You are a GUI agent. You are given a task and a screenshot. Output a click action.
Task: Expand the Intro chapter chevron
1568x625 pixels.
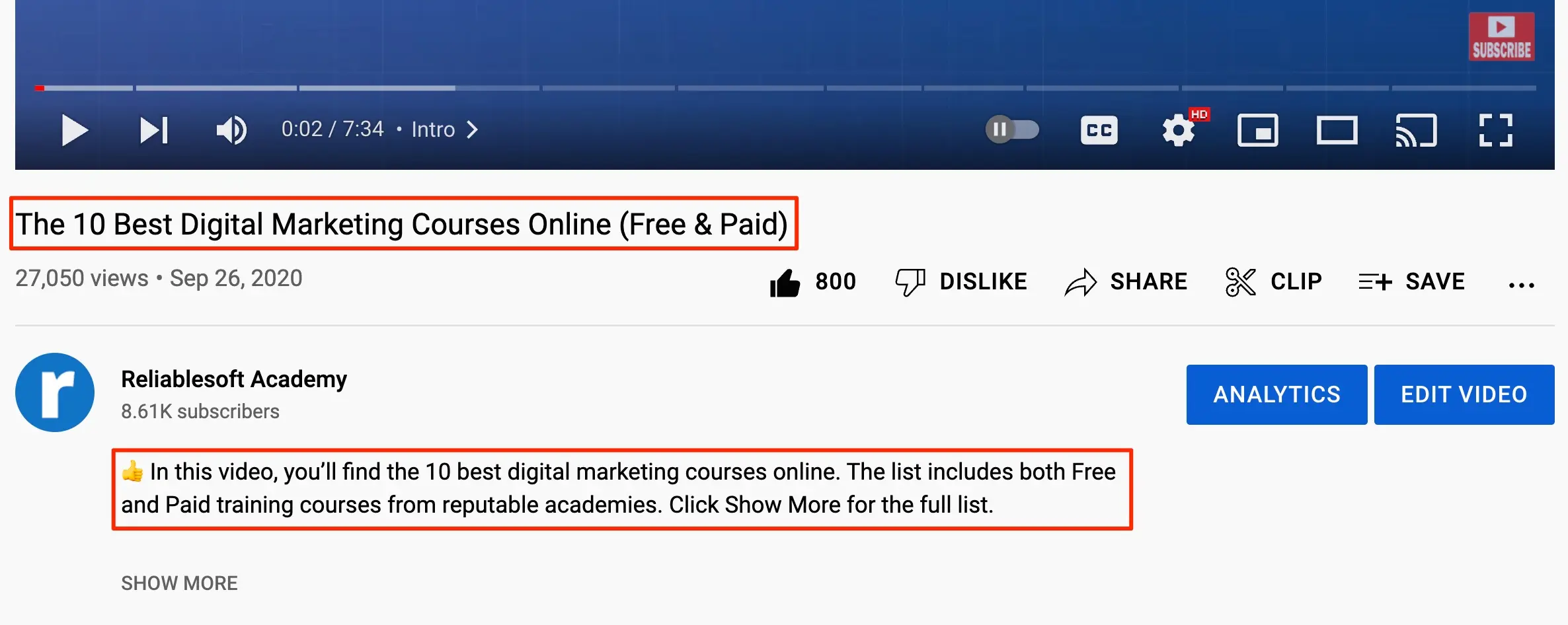[x=472, y=129]
